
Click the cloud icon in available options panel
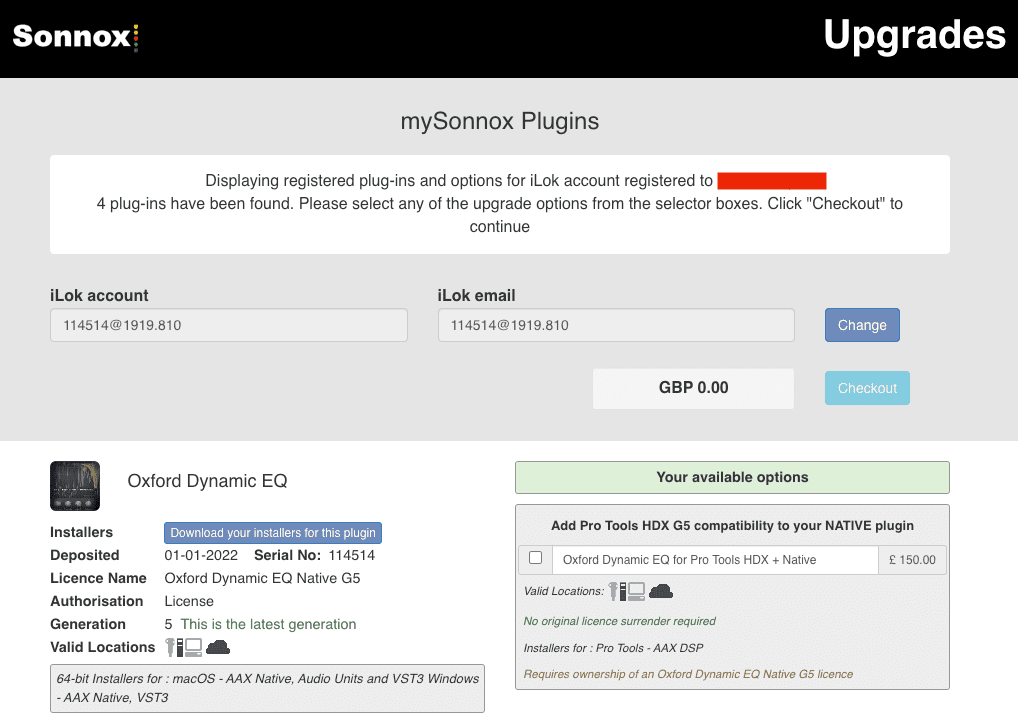[x=661, y=591]
